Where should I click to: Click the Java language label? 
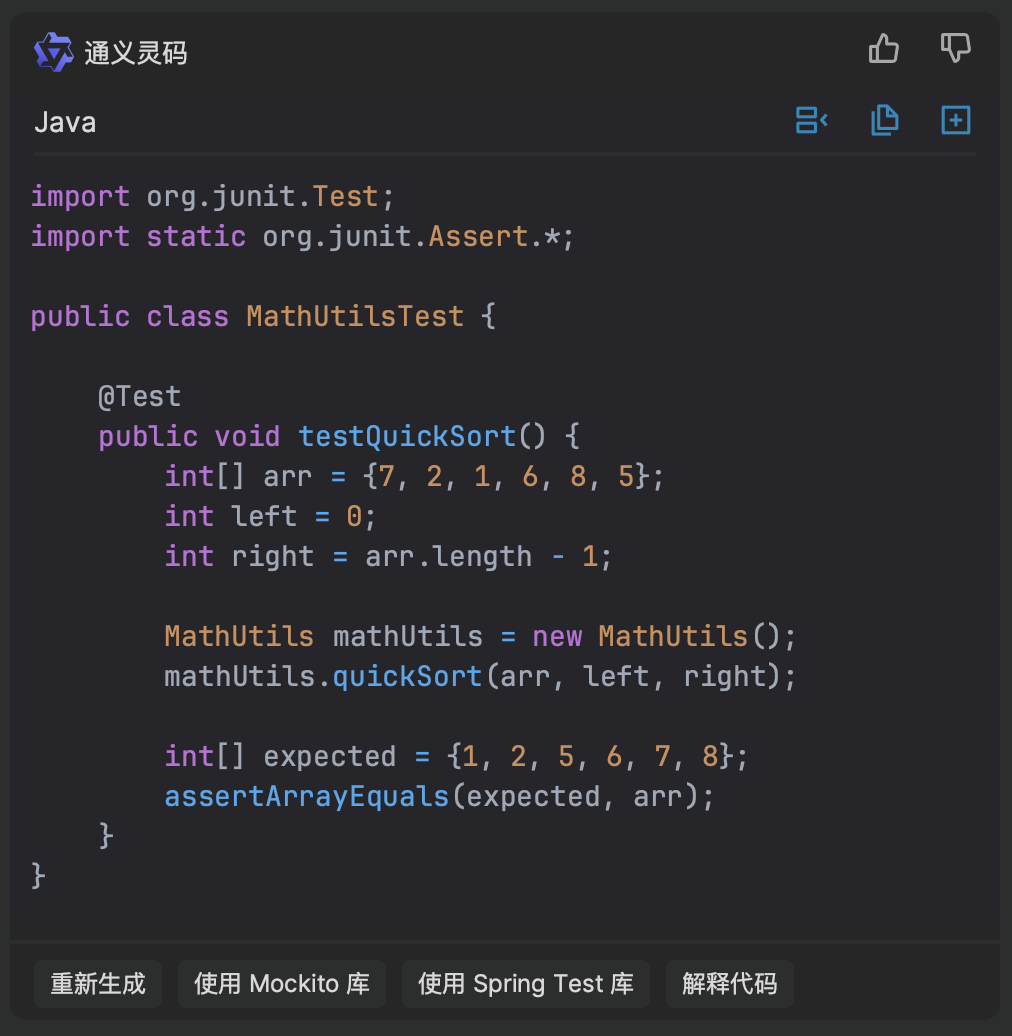65,123
